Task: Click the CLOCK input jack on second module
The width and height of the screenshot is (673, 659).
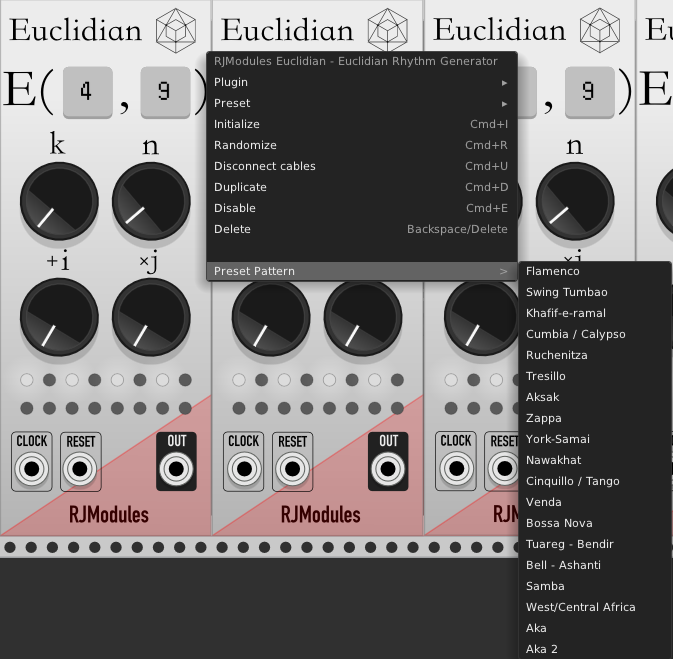Action: pos(244,469)
